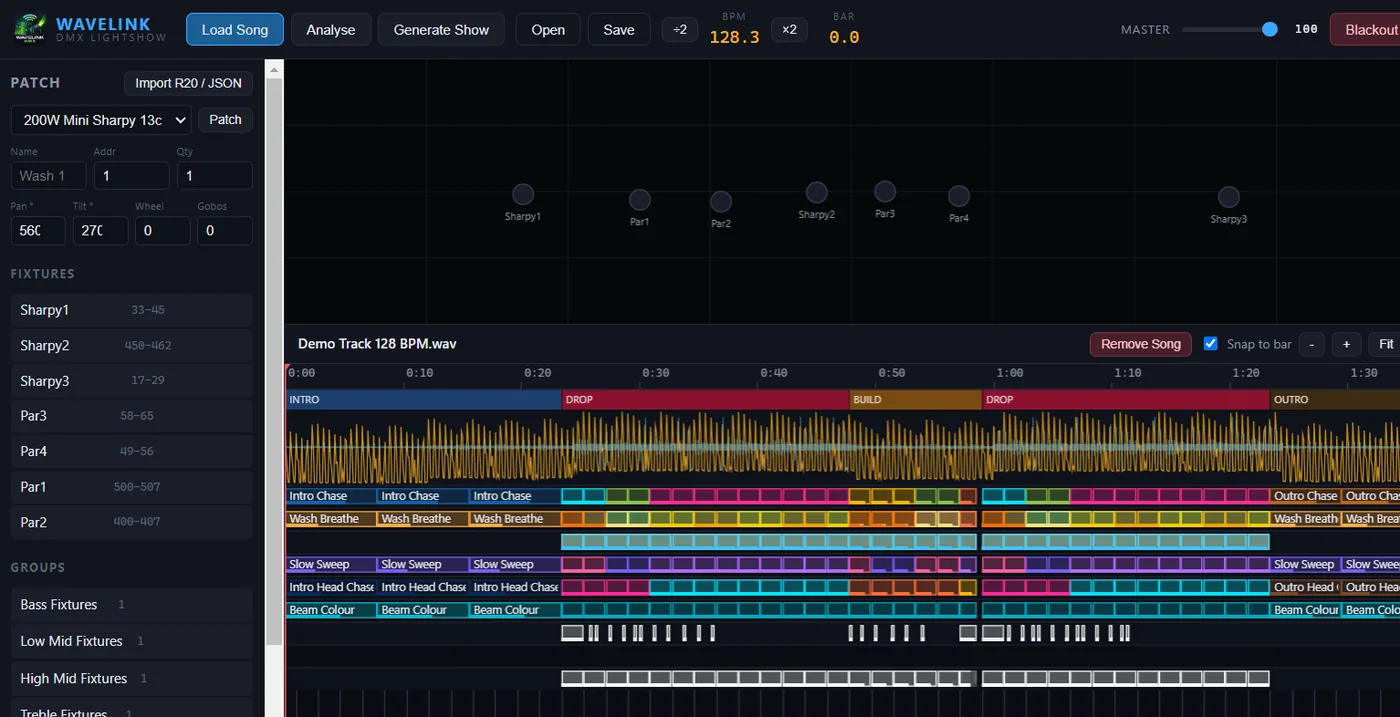Click the OUTRO section marker

tap(1335, 399)
